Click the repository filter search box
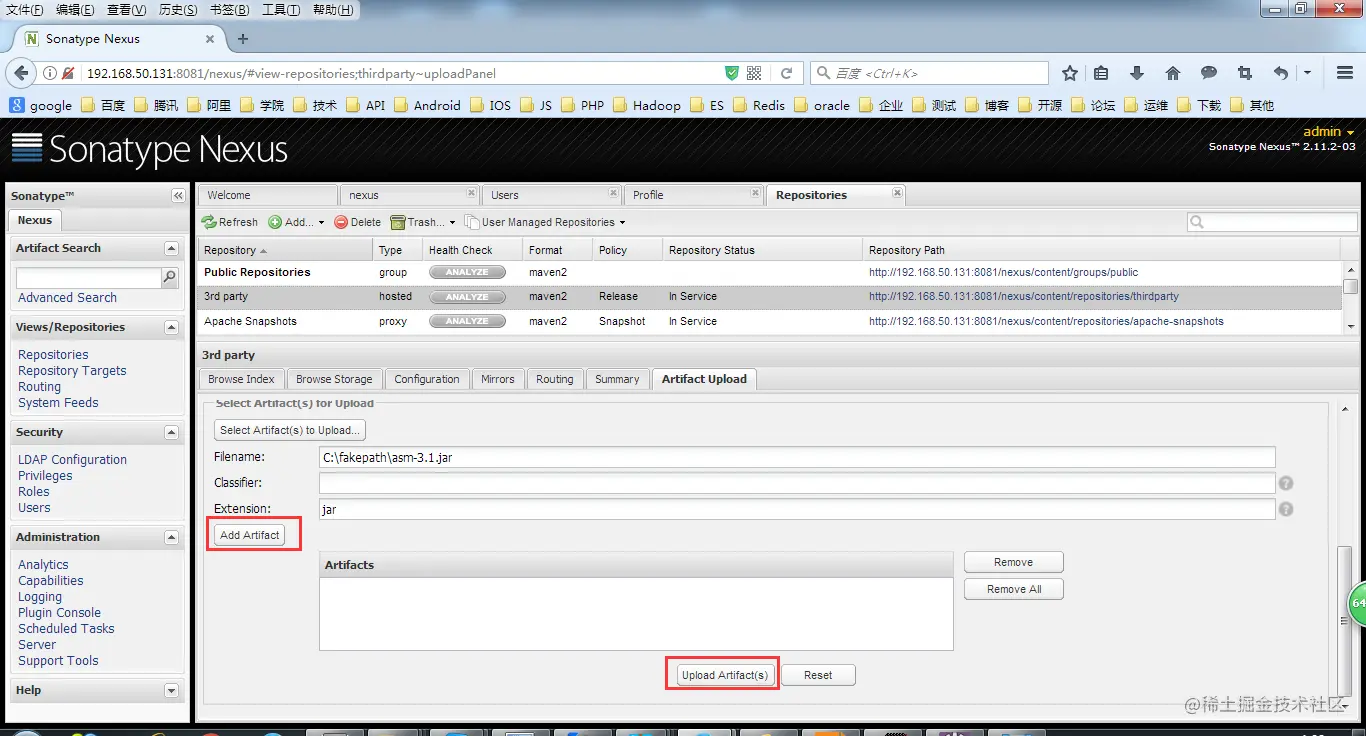The width and height of the screenshot is (1366, 736). [1272, 222]
